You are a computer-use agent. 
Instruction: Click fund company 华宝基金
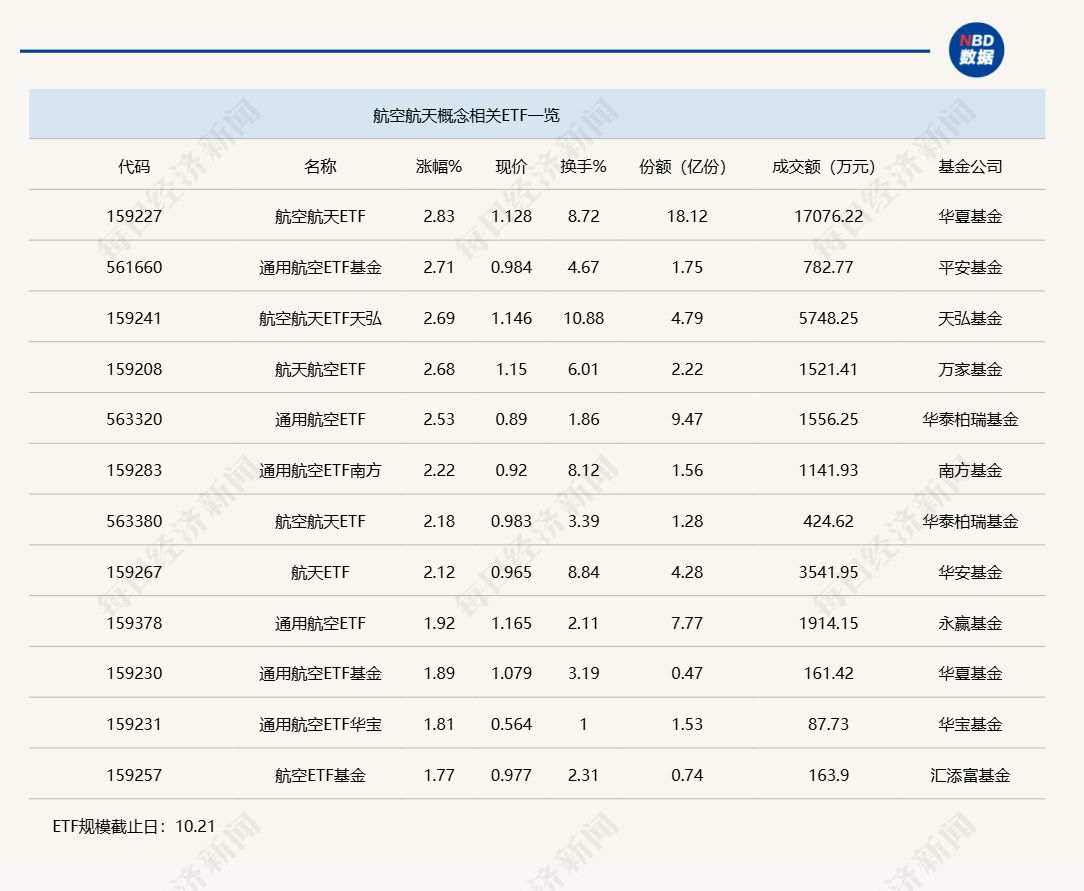click(x=970, y=724)
